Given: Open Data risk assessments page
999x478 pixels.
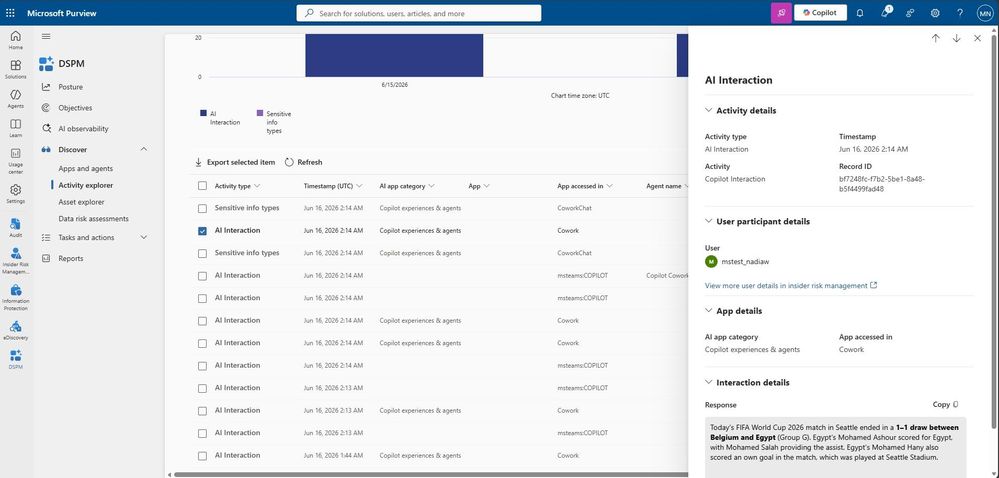Looking at the screenshot, I should click(93, 219).
